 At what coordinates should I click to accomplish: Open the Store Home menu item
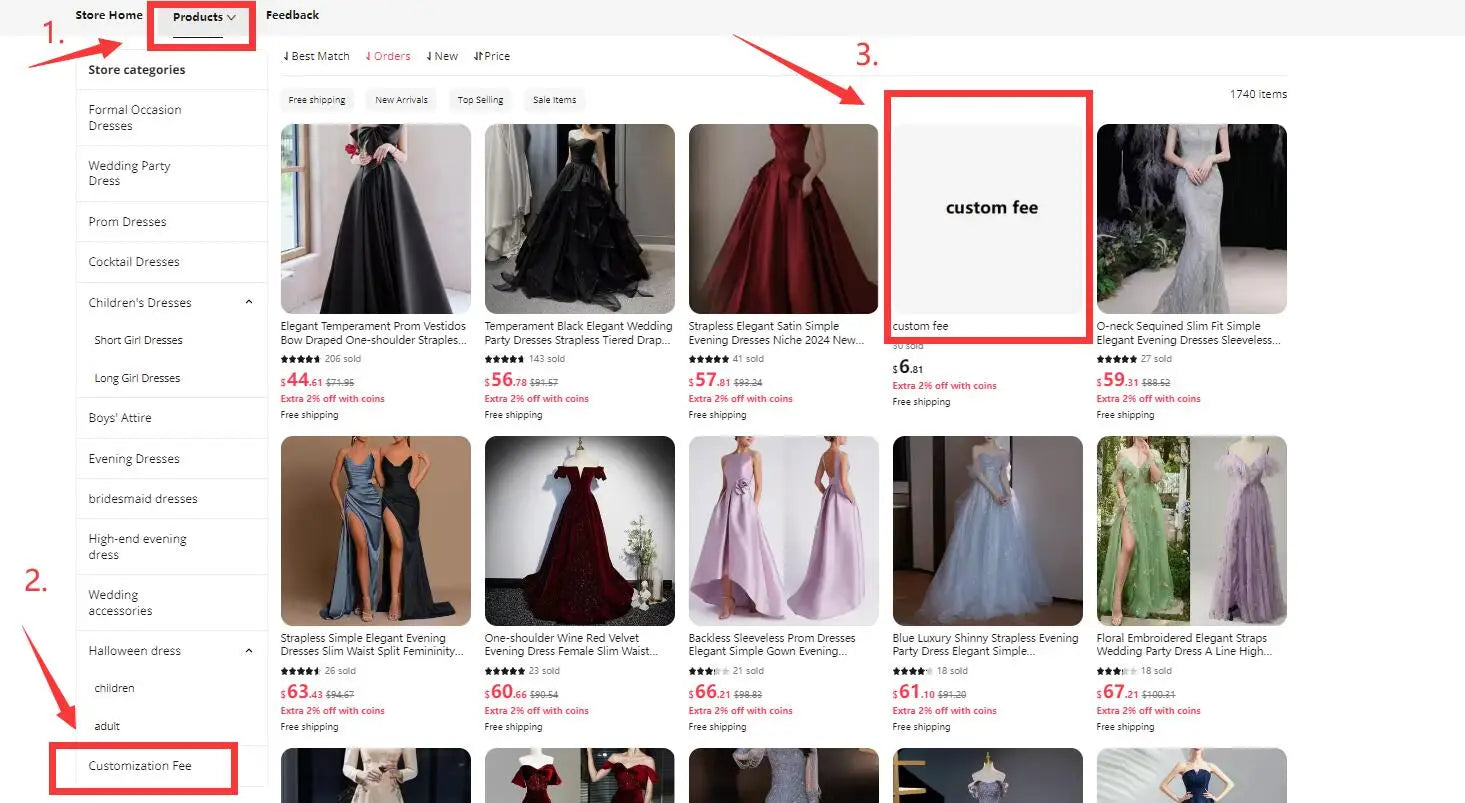click(109, 14)
